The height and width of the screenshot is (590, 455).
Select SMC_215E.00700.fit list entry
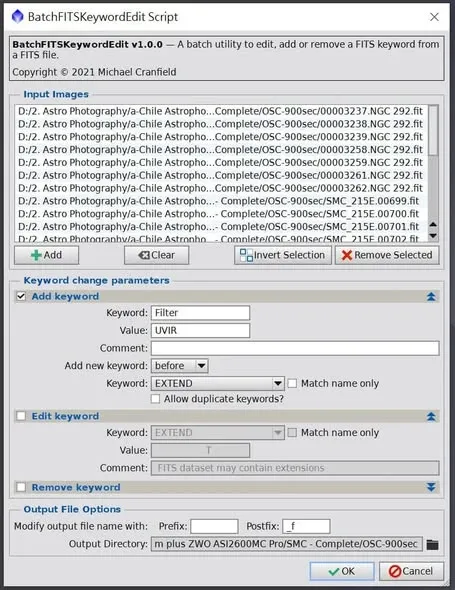[221, 214]
